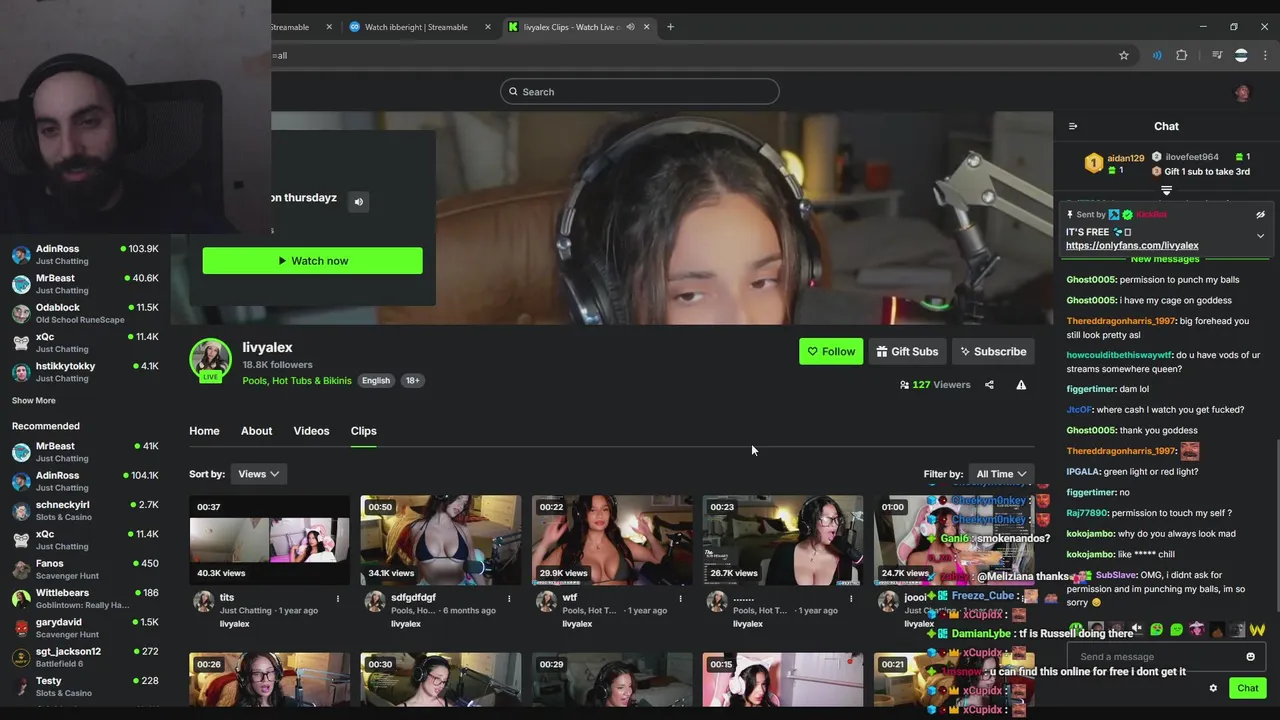
Task: Switch to the Videos tab
Action: click(311, 431)
